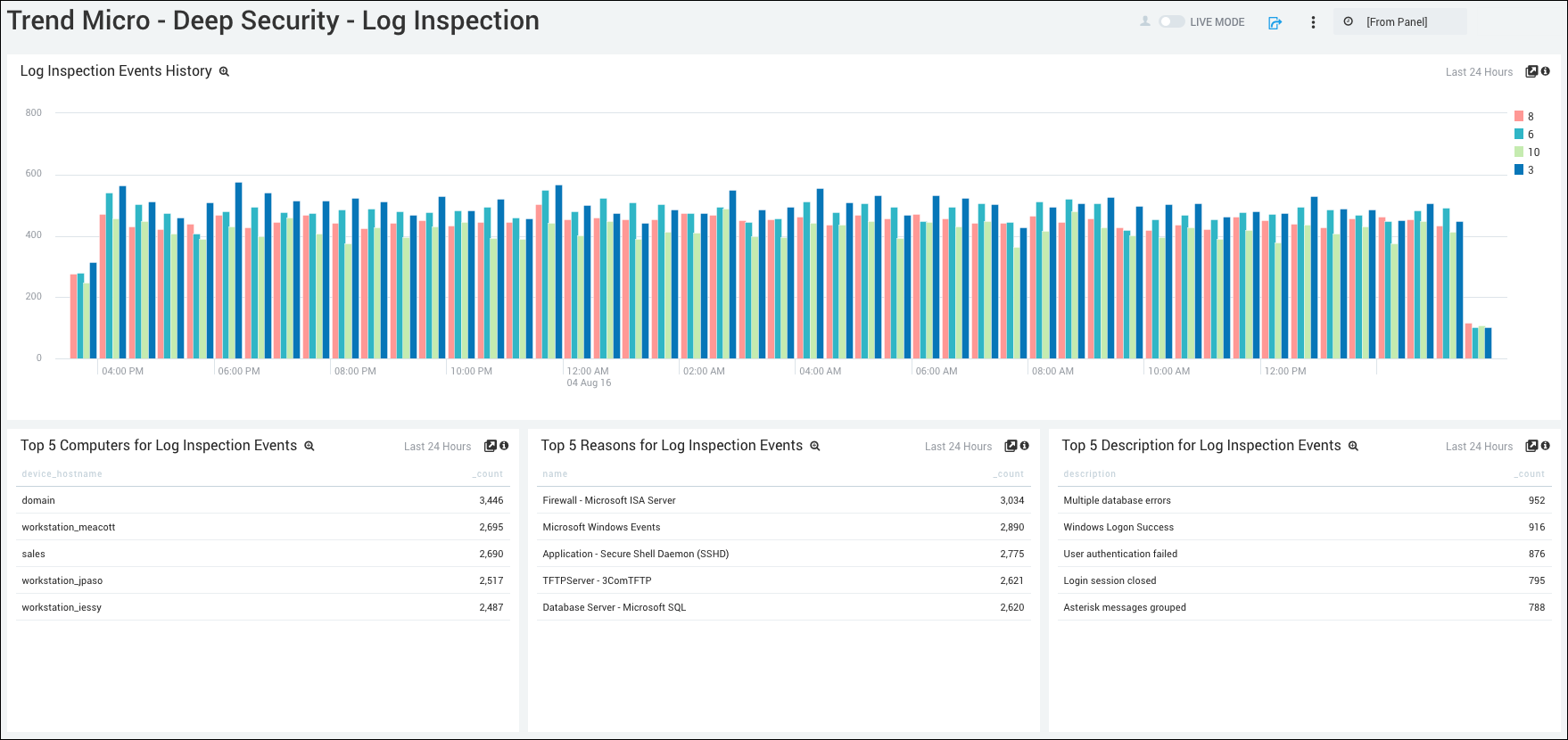Click magnifier icon beside Top 5 Description title
This screenshot has height=740, width=1568.
[x=1353, y=447]
